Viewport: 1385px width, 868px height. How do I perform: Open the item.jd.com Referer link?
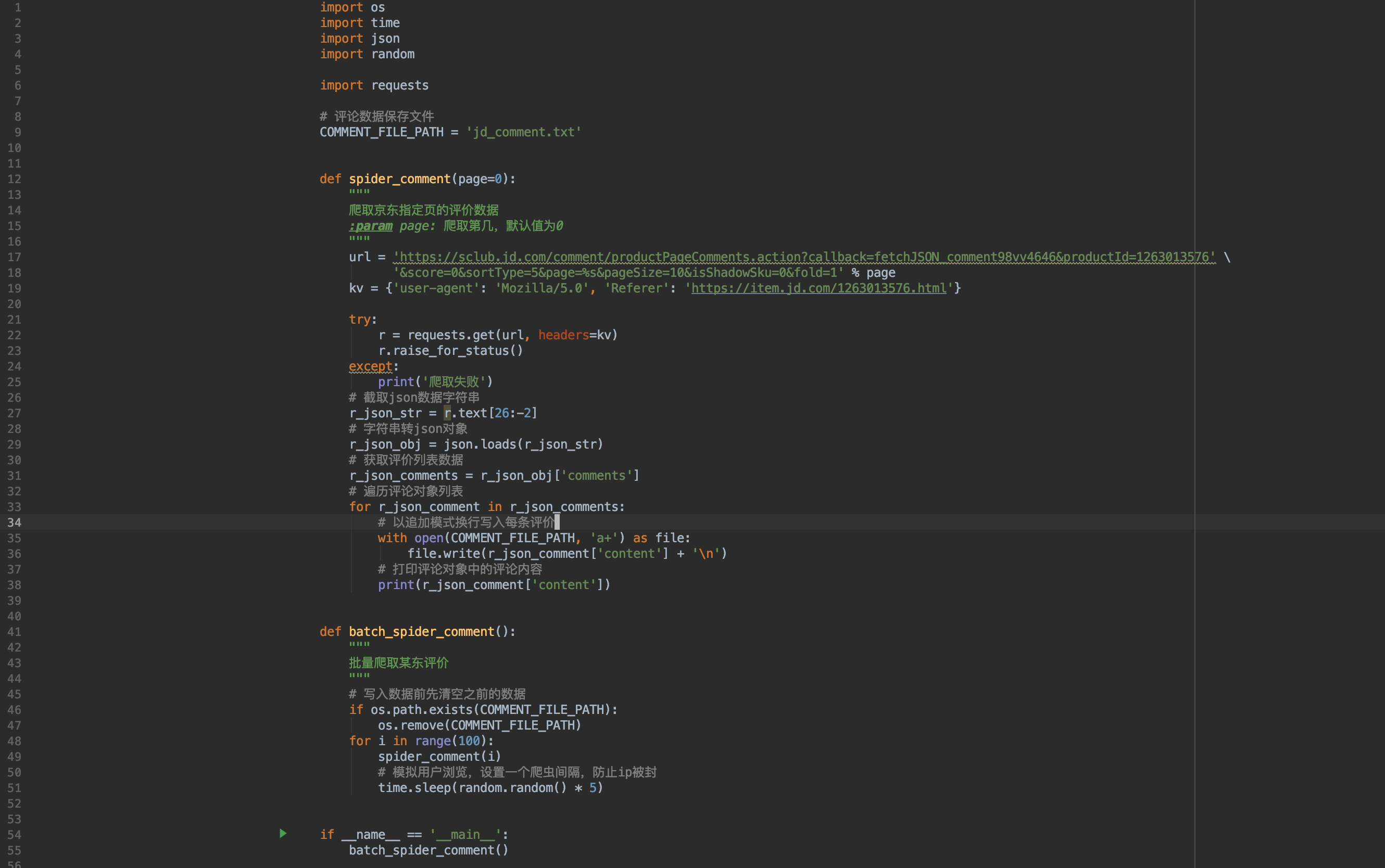point(819,288)
